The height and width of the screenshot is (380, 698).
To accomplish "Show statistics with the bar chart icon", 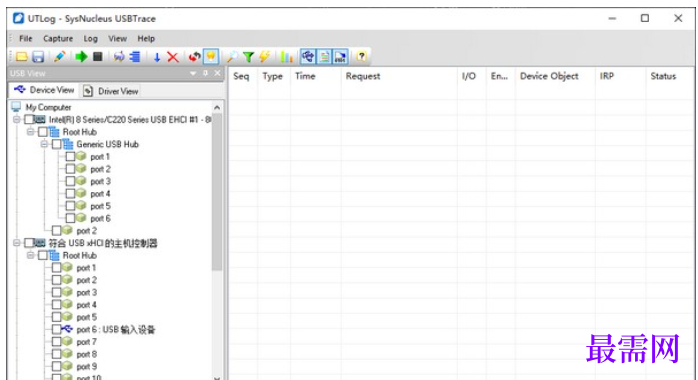I will point(286,57).
